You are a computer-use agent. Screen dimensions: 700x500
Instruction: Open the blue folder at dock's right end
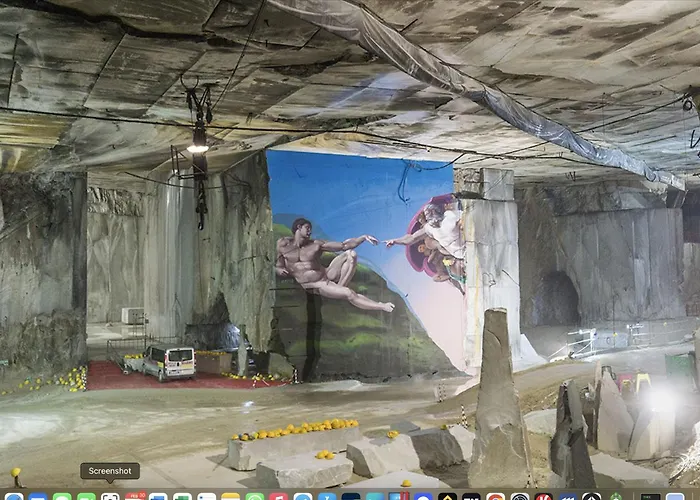(676, 497)
